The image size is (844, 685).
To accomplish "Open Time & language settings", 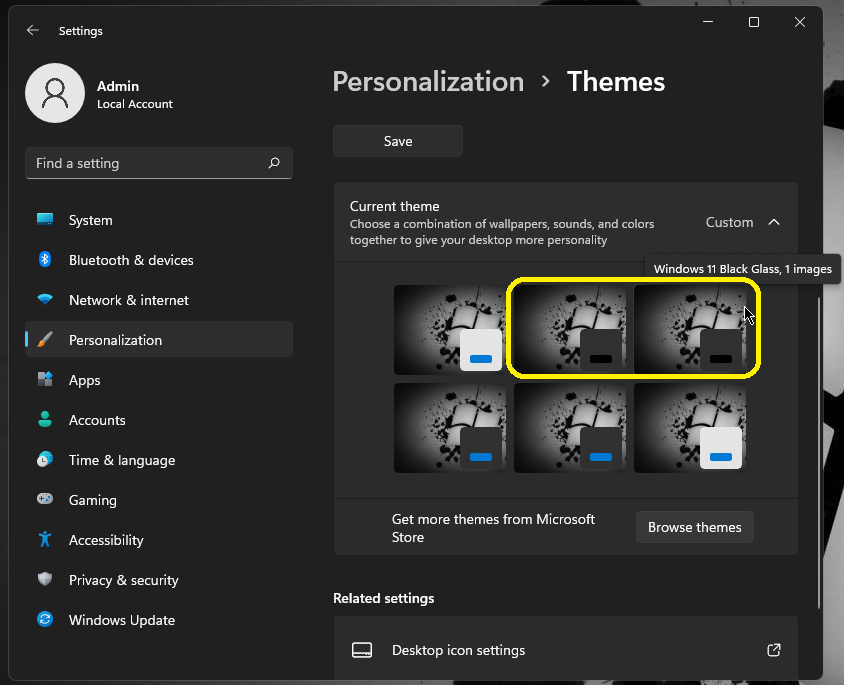I will [159, 460].
